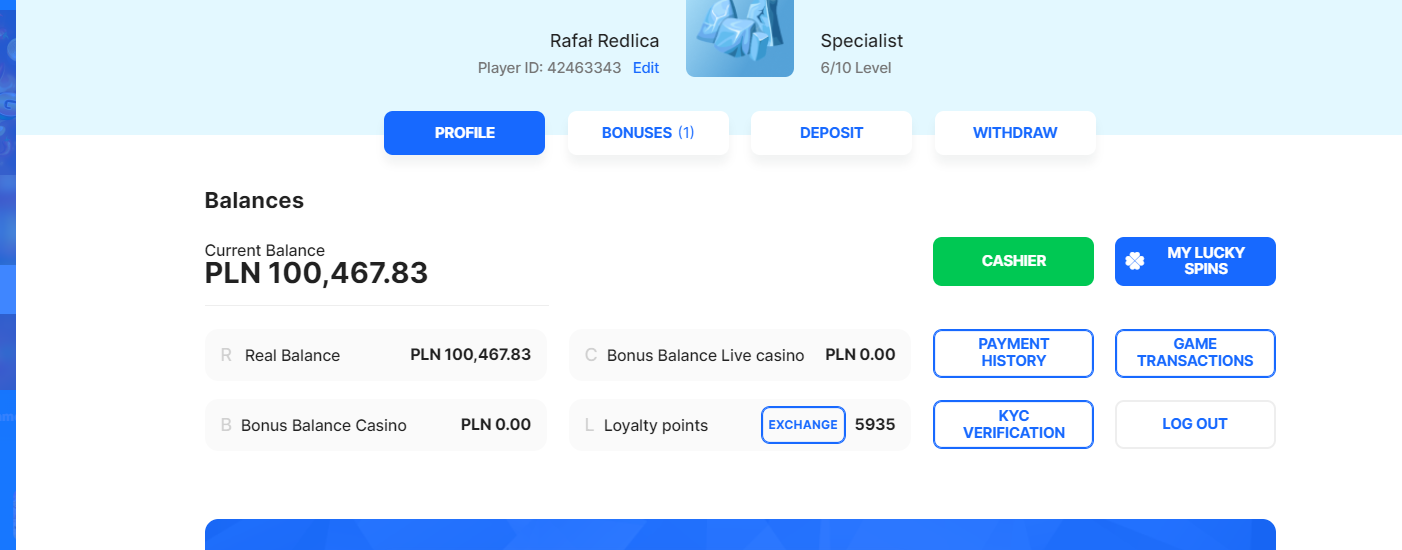Click the ice crystal avatar image
The width and height of the screenshot is (1402, 550).
coord(739,38)
